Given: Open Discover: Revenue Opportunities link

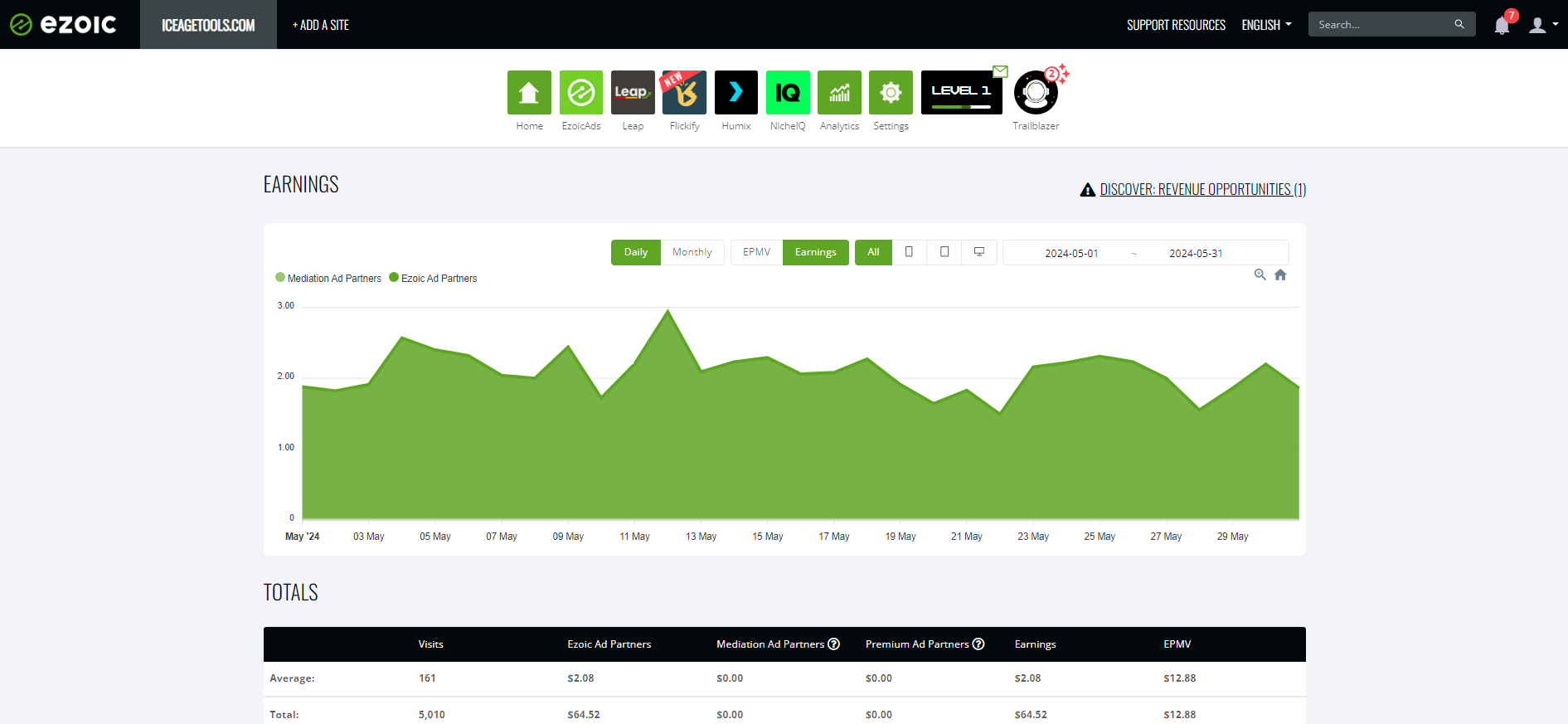Looking at the screenshot, I should pos(1203,190).
